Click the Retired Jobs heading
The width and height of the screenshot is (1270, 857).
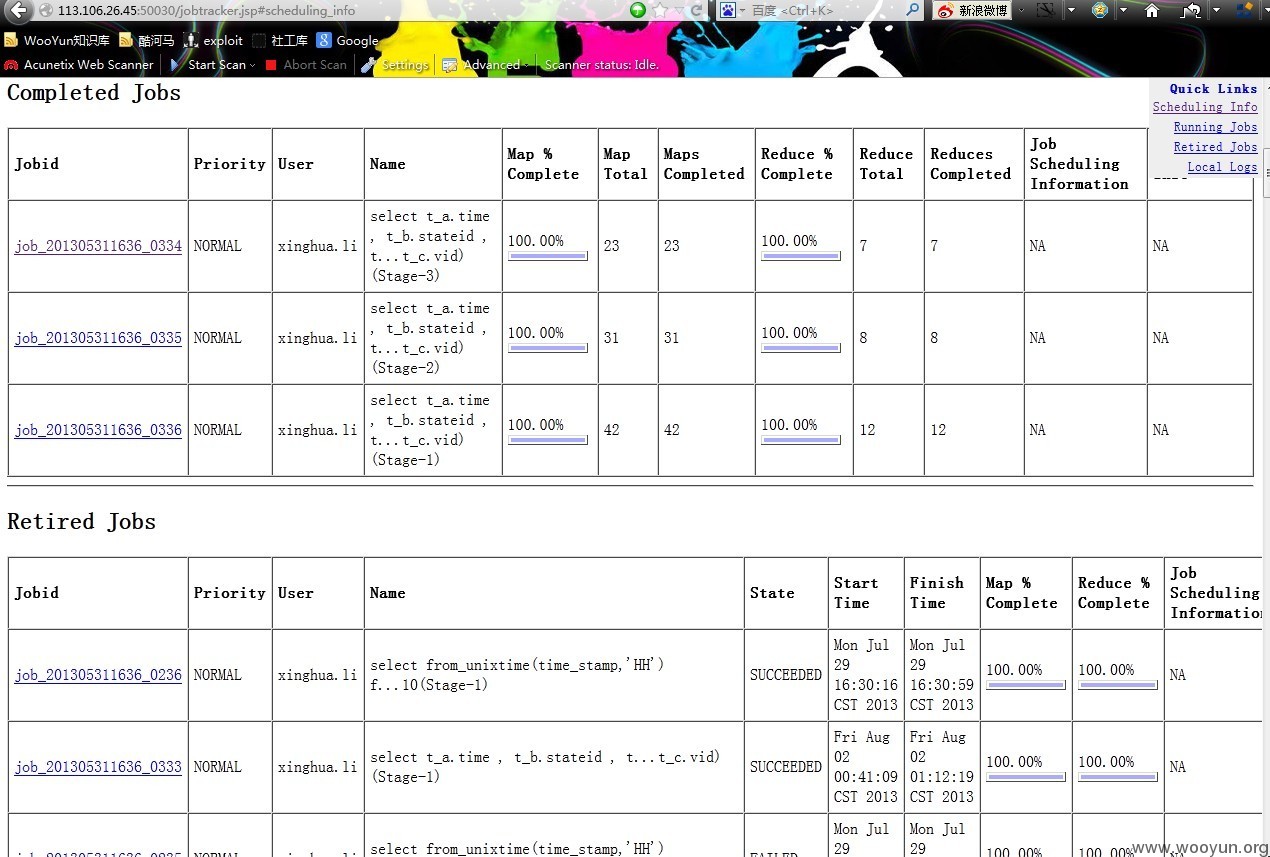coord(81,522)
